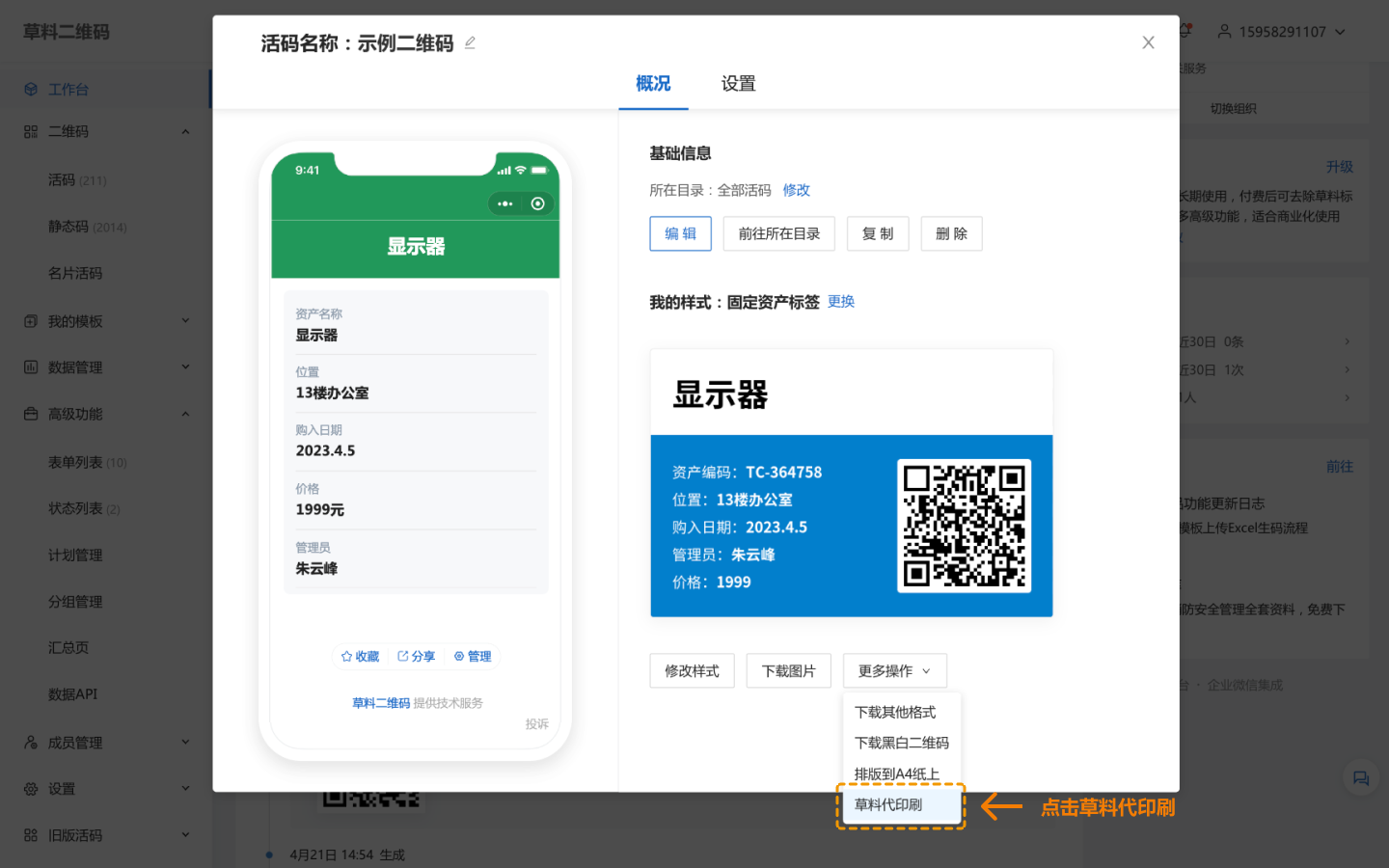Click the 修改样式 button

coord(693,671)
